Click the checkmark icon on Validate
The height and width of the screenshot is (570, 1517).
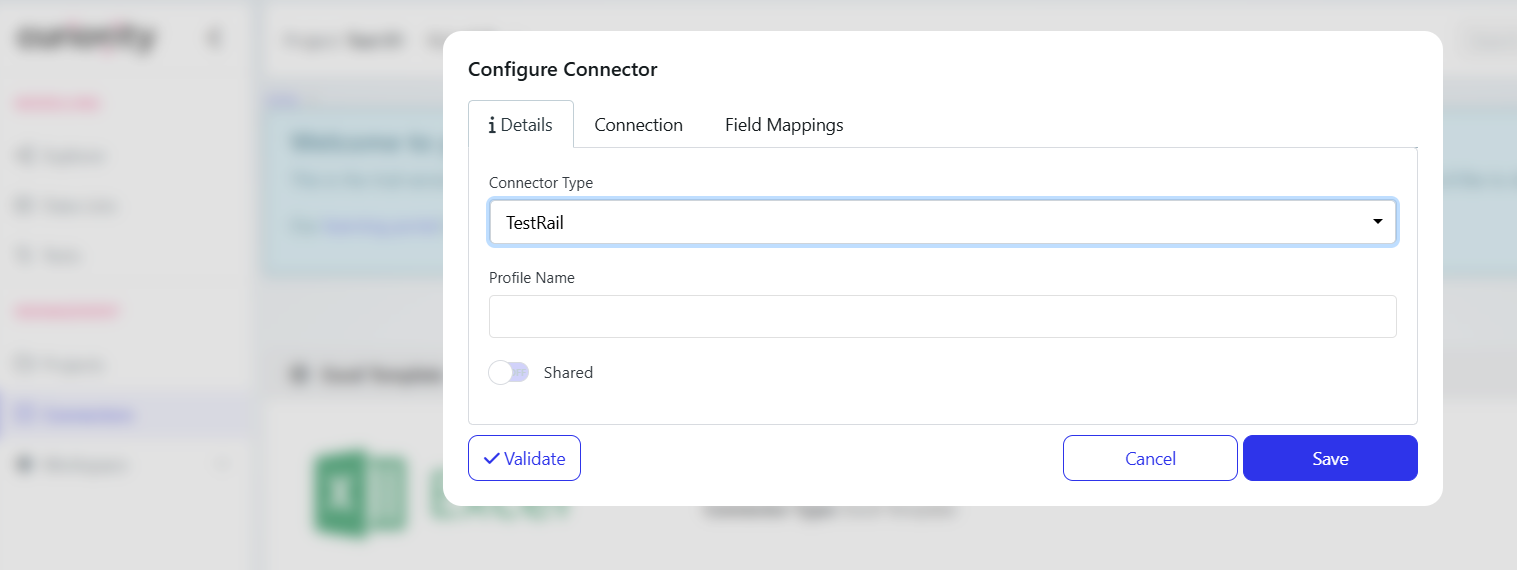[491, 458]
